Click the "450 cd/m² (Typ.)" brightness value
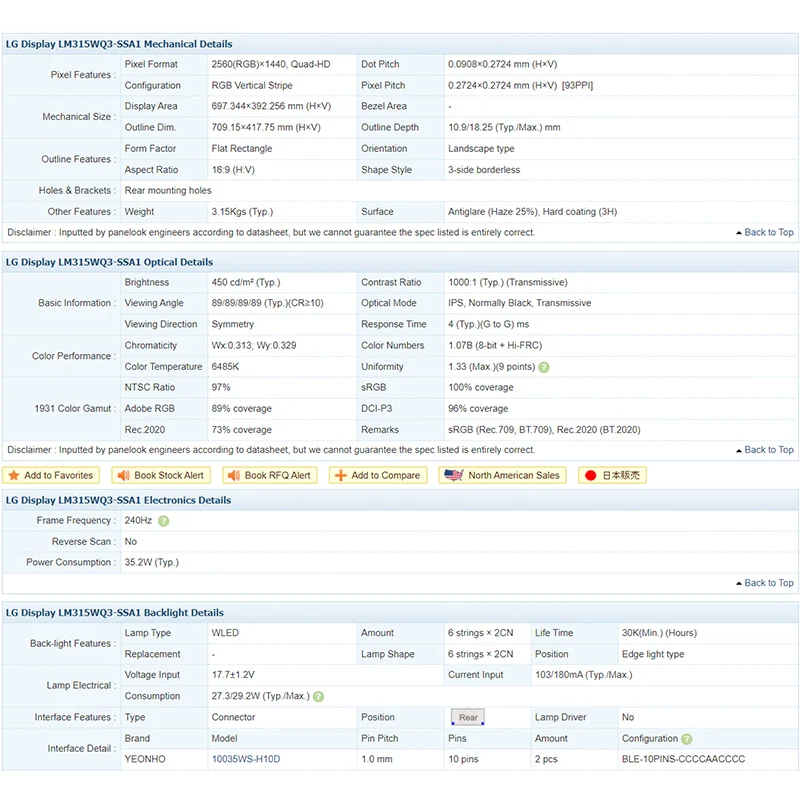 click(246, 283)
